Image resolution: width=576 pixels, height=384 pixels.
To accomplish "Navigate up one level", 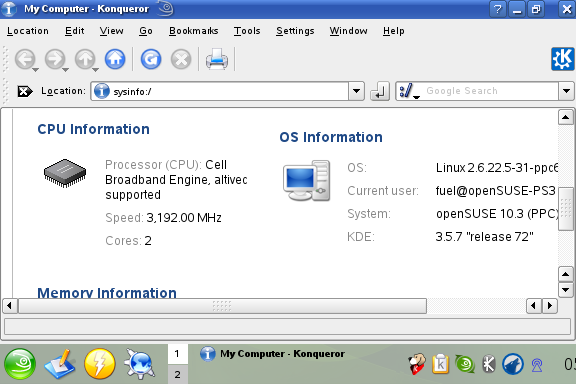I will tap(84, 59).
